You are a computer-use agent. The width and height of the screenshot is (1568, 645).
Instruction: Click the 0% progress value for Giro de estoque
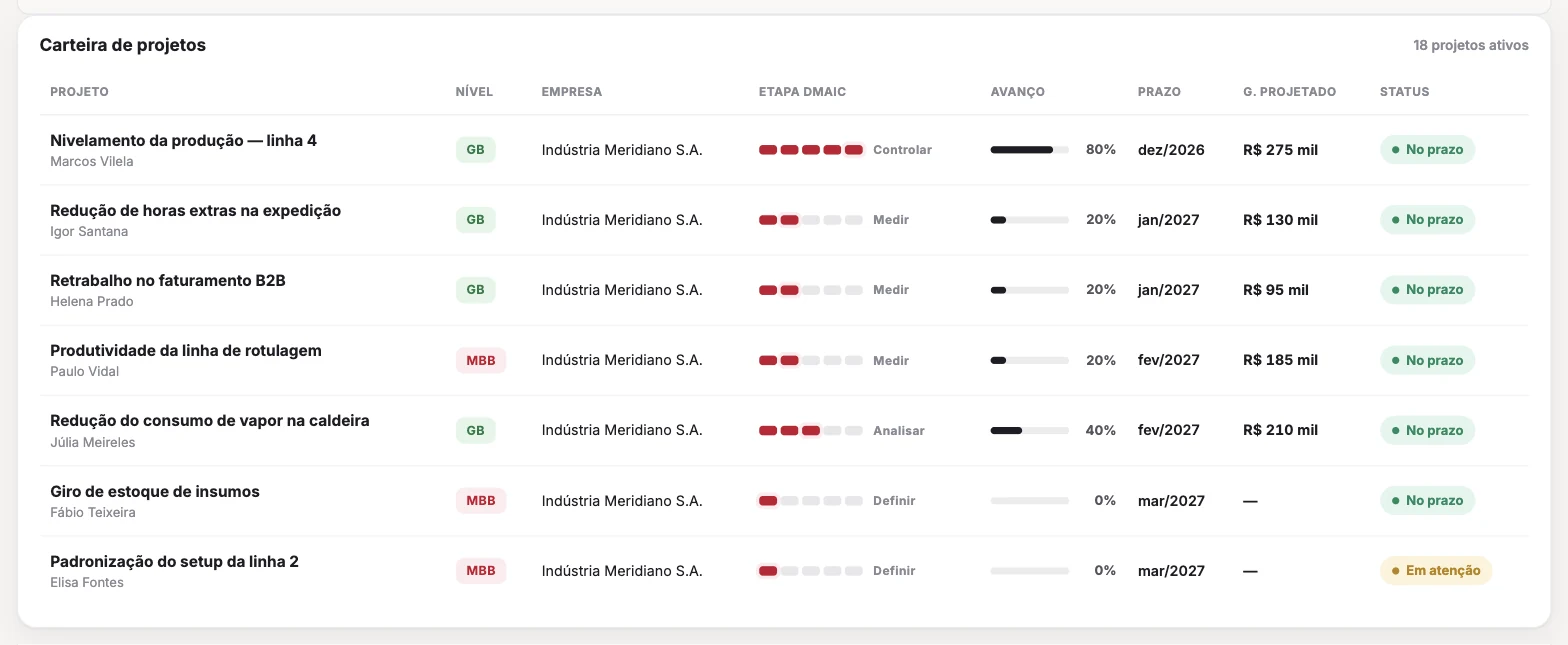tap(1105, 501)
